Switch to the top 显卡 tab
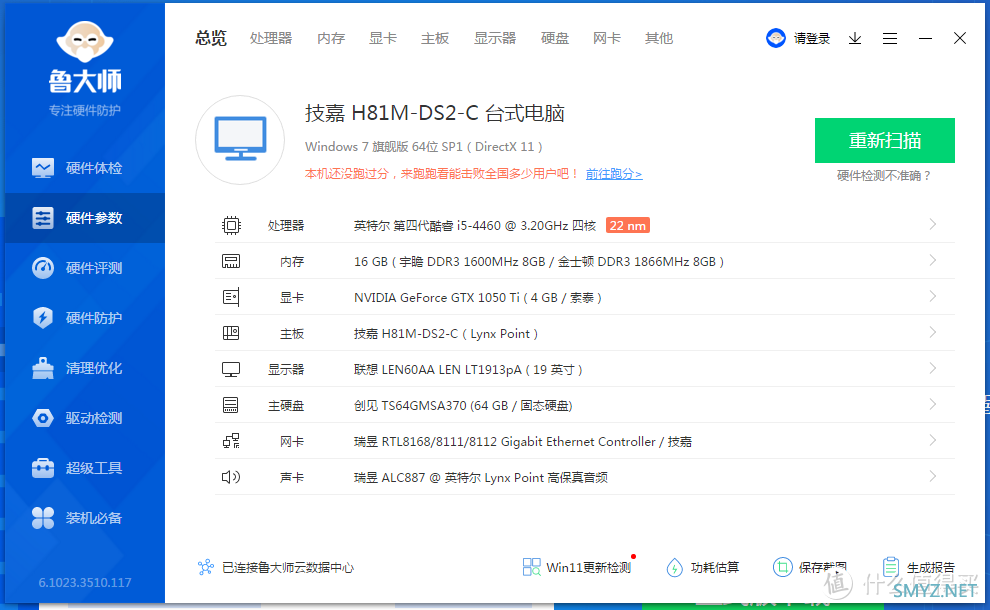 pyautogui.click(x=383, y=39)
